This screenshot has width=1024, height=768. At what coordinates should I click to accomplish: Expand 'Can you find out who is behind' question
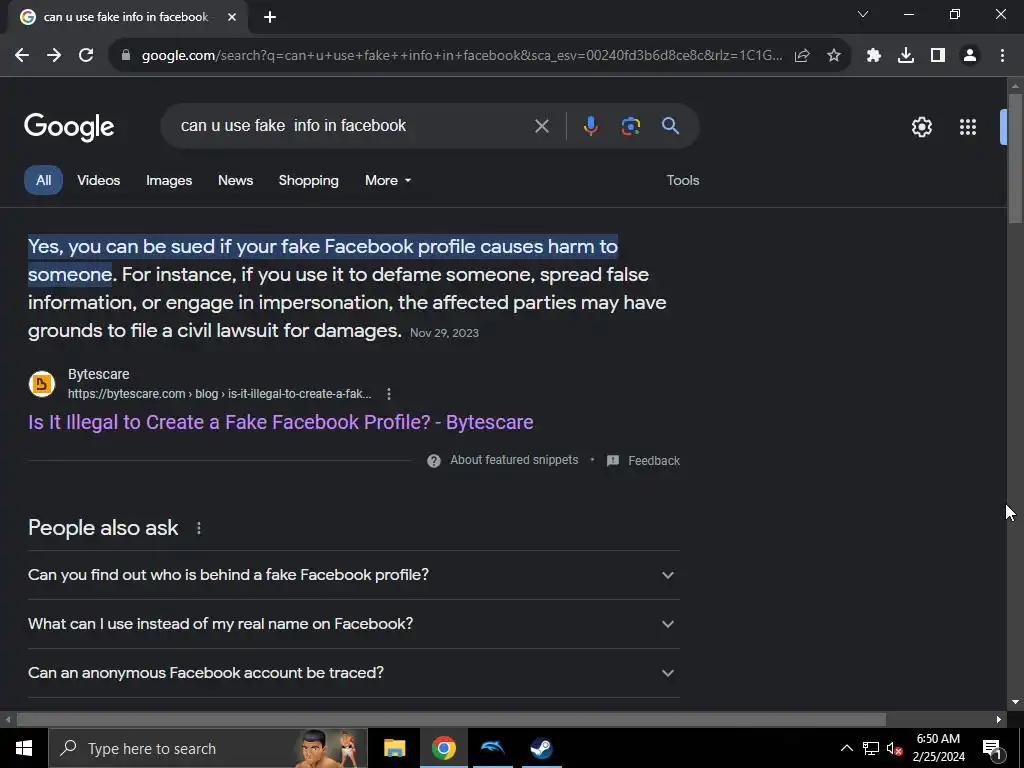point(353,575)
